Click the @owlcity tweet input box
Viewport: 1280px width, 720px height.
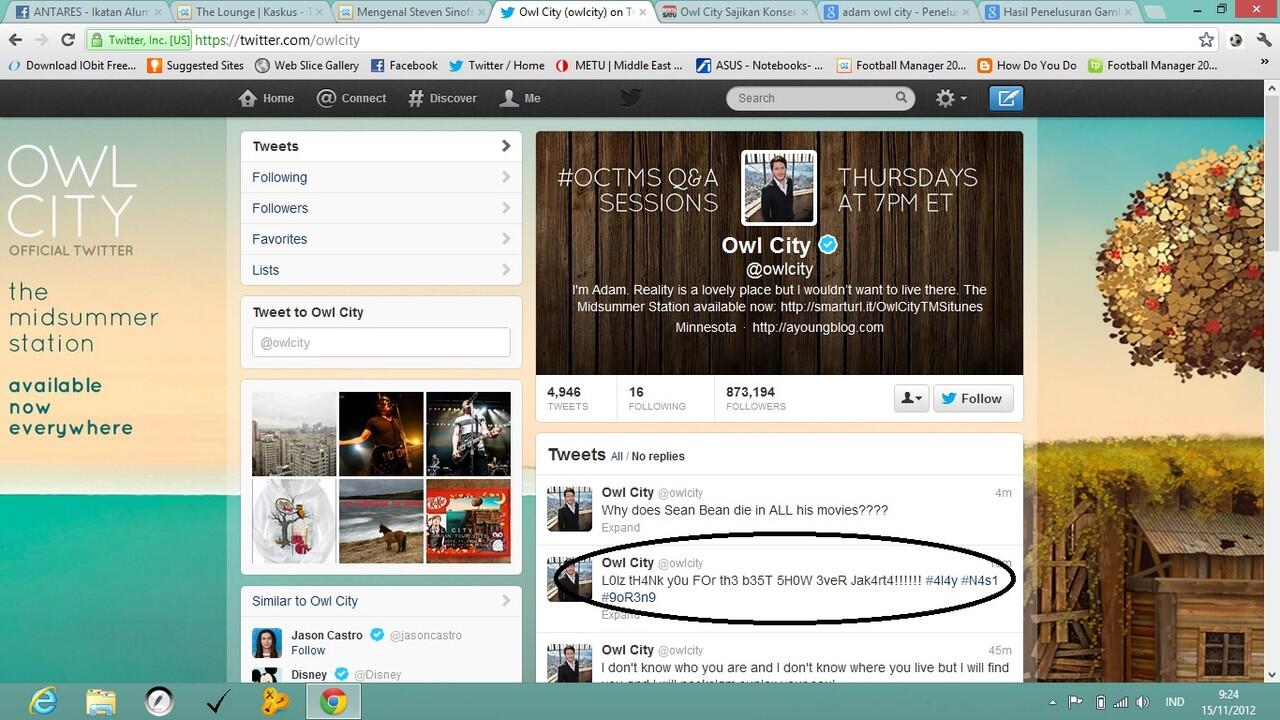click(381, 342)
